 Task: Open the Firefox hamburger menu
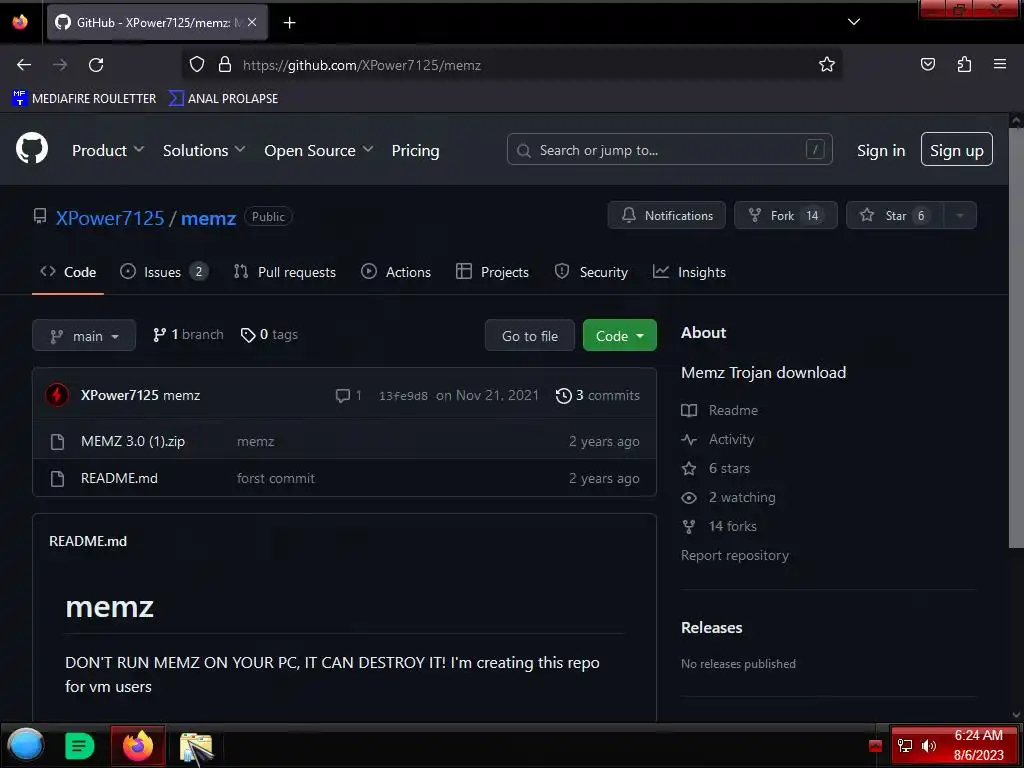tap(1000, 64)
